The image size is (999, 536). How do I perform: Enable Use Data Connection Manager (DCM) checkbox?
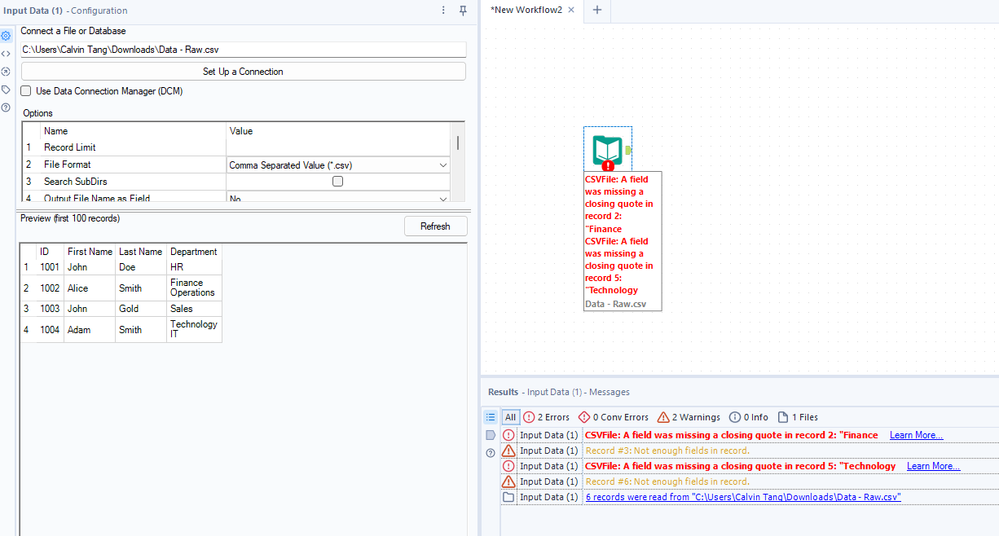pos(25,91)
